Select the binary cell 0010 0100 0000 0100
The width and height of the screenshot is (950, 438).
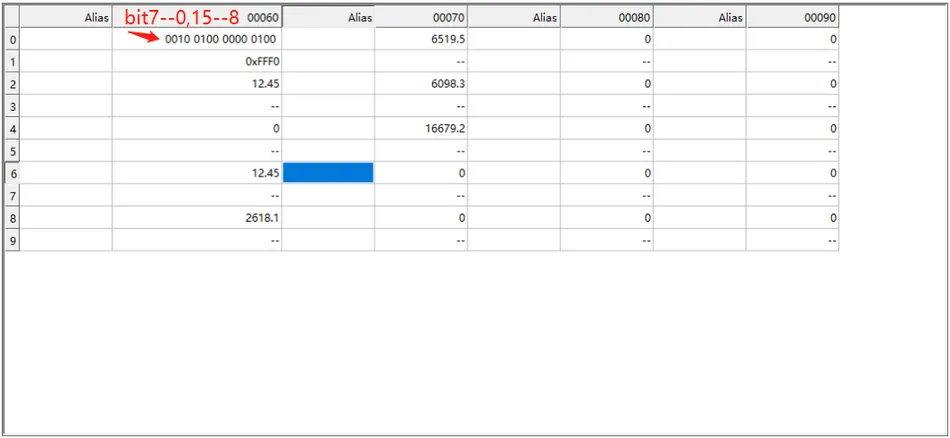click(197, 39)
